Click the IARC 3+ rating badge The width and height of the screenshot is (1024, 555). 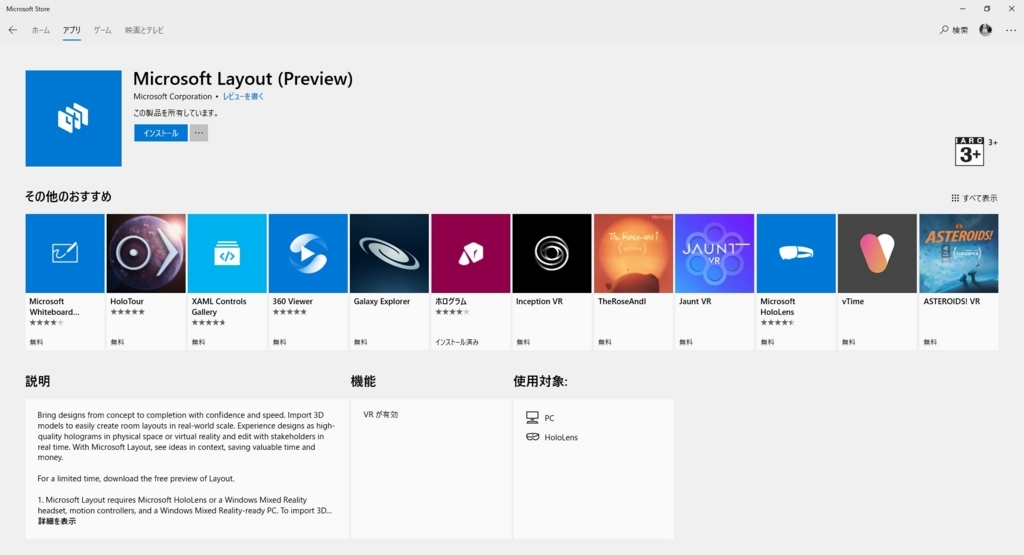click(x=969, y=151)
